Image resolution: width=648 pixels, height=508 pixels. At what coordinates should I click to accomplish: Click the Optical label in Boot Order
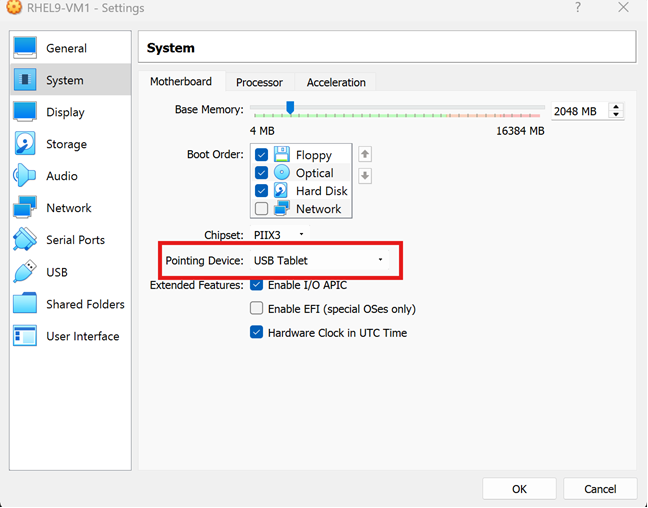tap(314, 173)
